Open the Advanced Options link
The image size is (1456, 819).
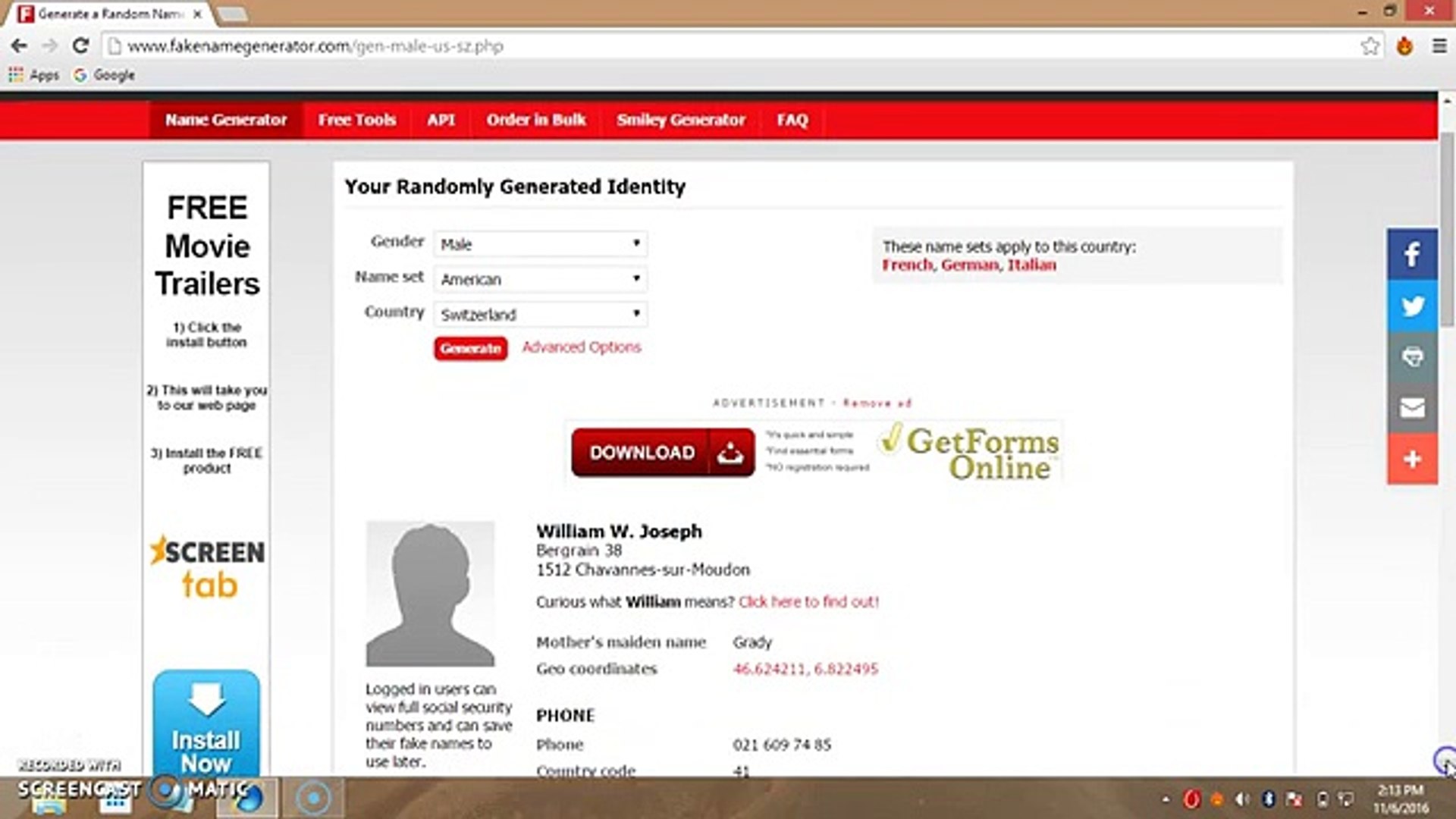[x=581, y=347]
